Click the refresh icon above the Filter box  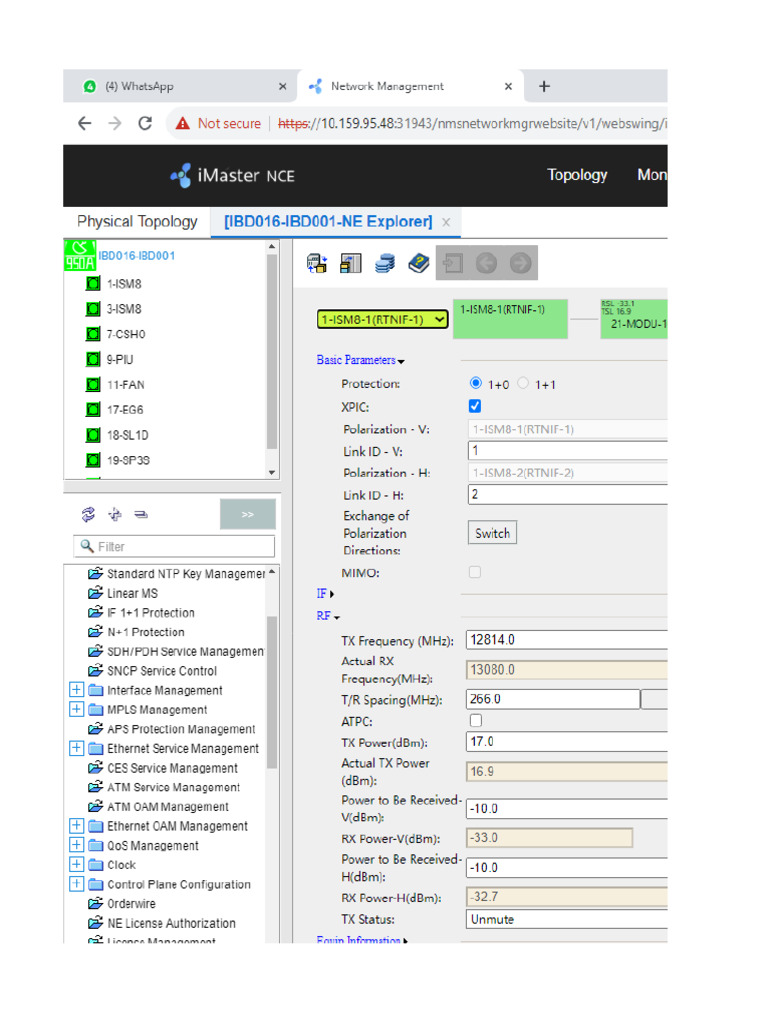coord(88,514)
